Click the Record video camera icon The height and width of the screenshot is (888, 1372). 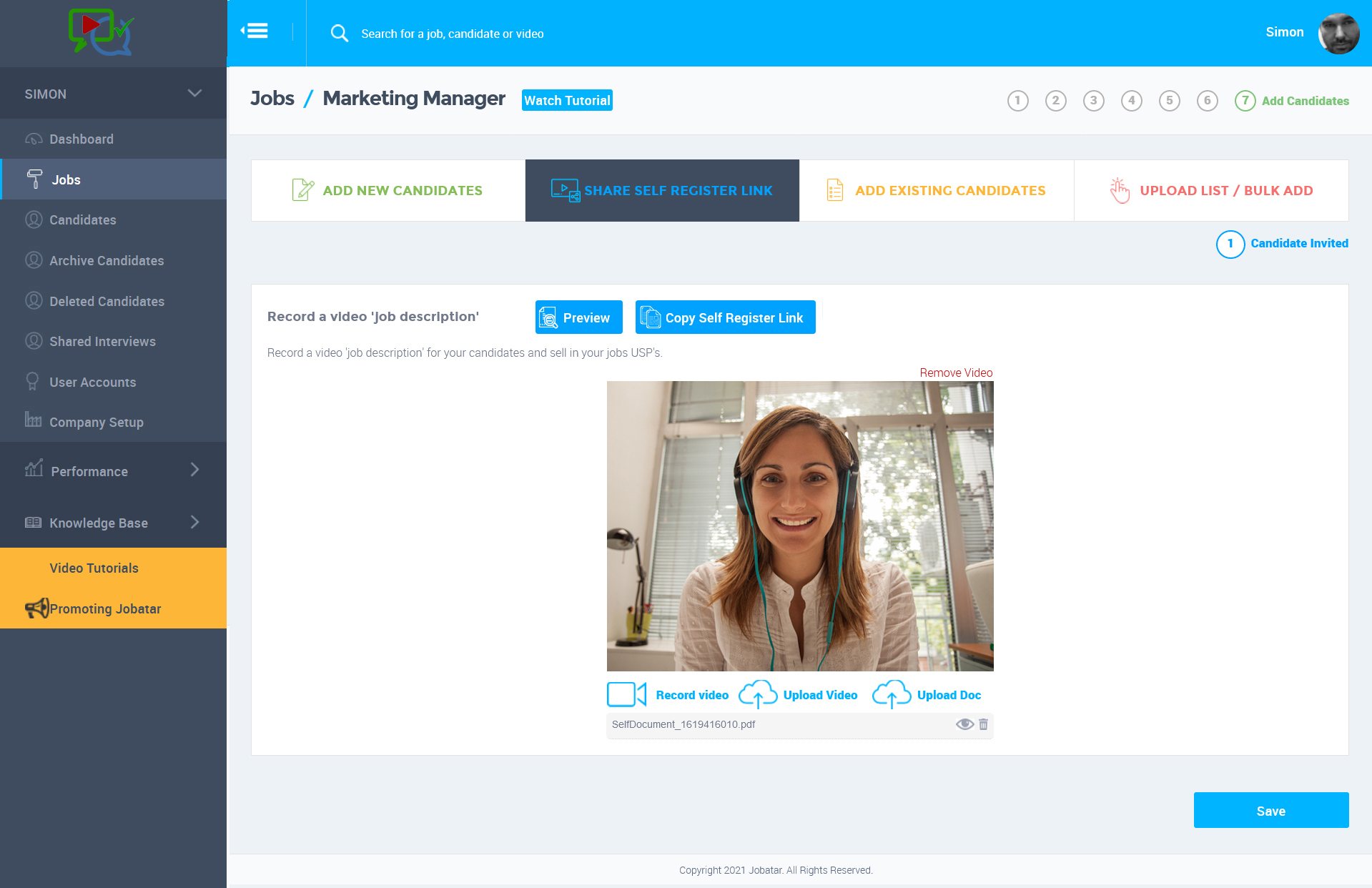pyautogui.click(x=626, y=694)
